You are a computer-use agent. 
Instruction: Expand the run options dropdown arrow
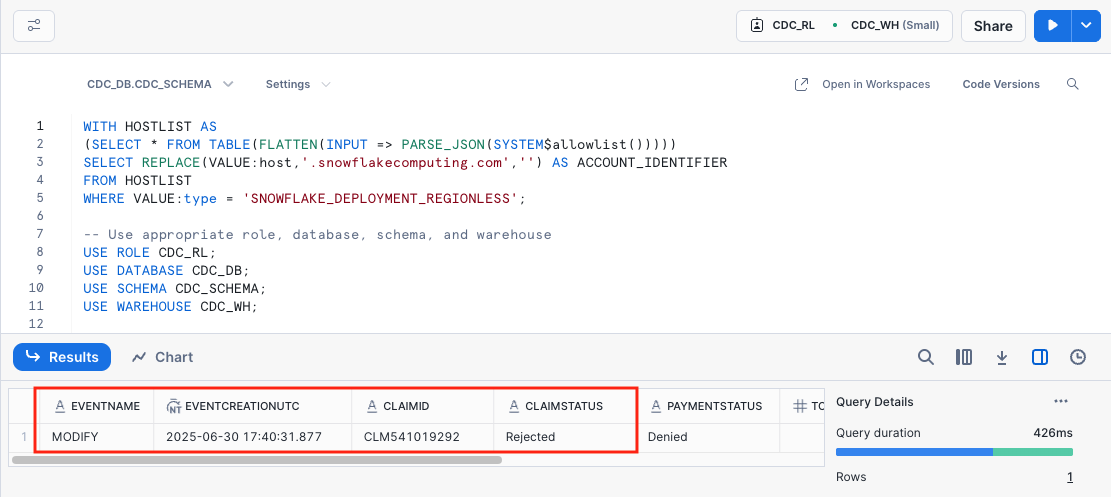[1086, 26]
